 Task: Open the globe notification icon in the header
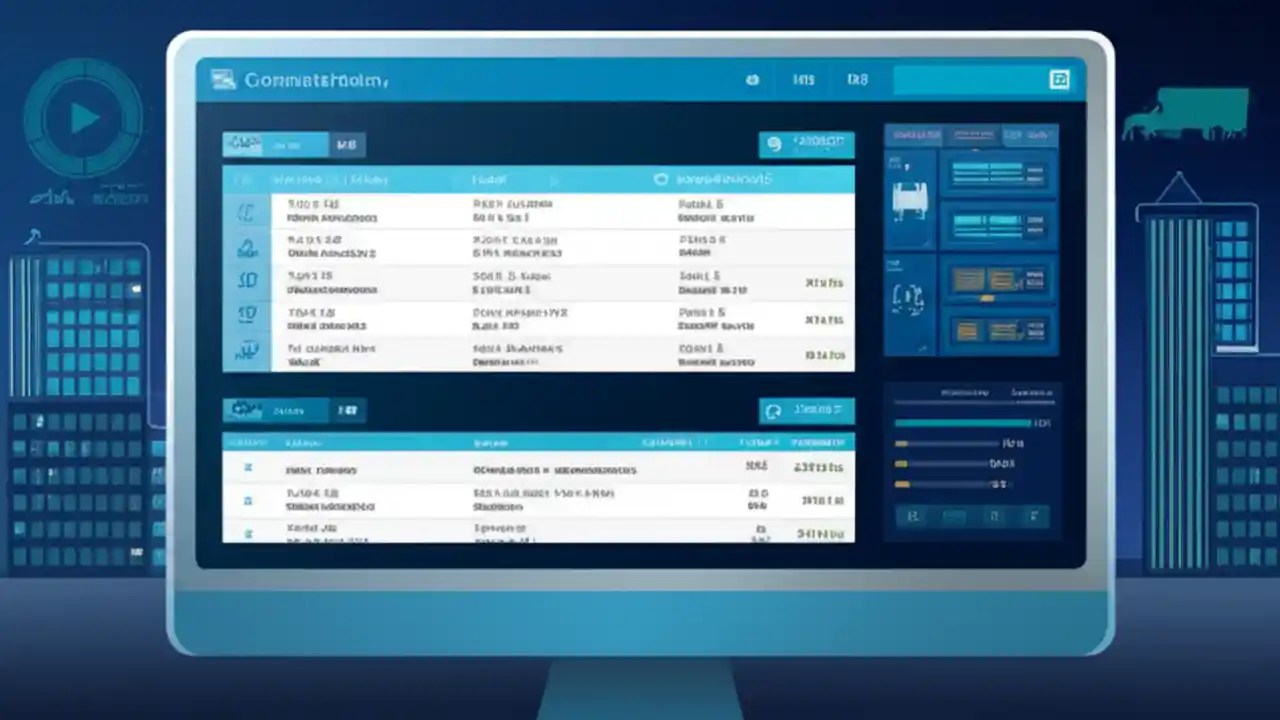753,80
